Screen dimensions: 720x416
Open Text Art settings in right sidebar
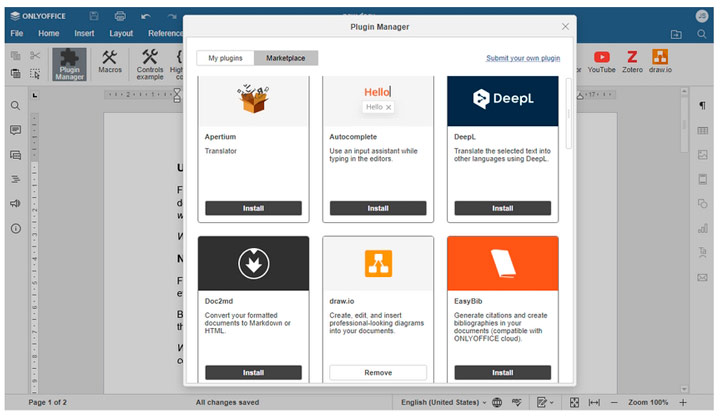pos(702,253)
